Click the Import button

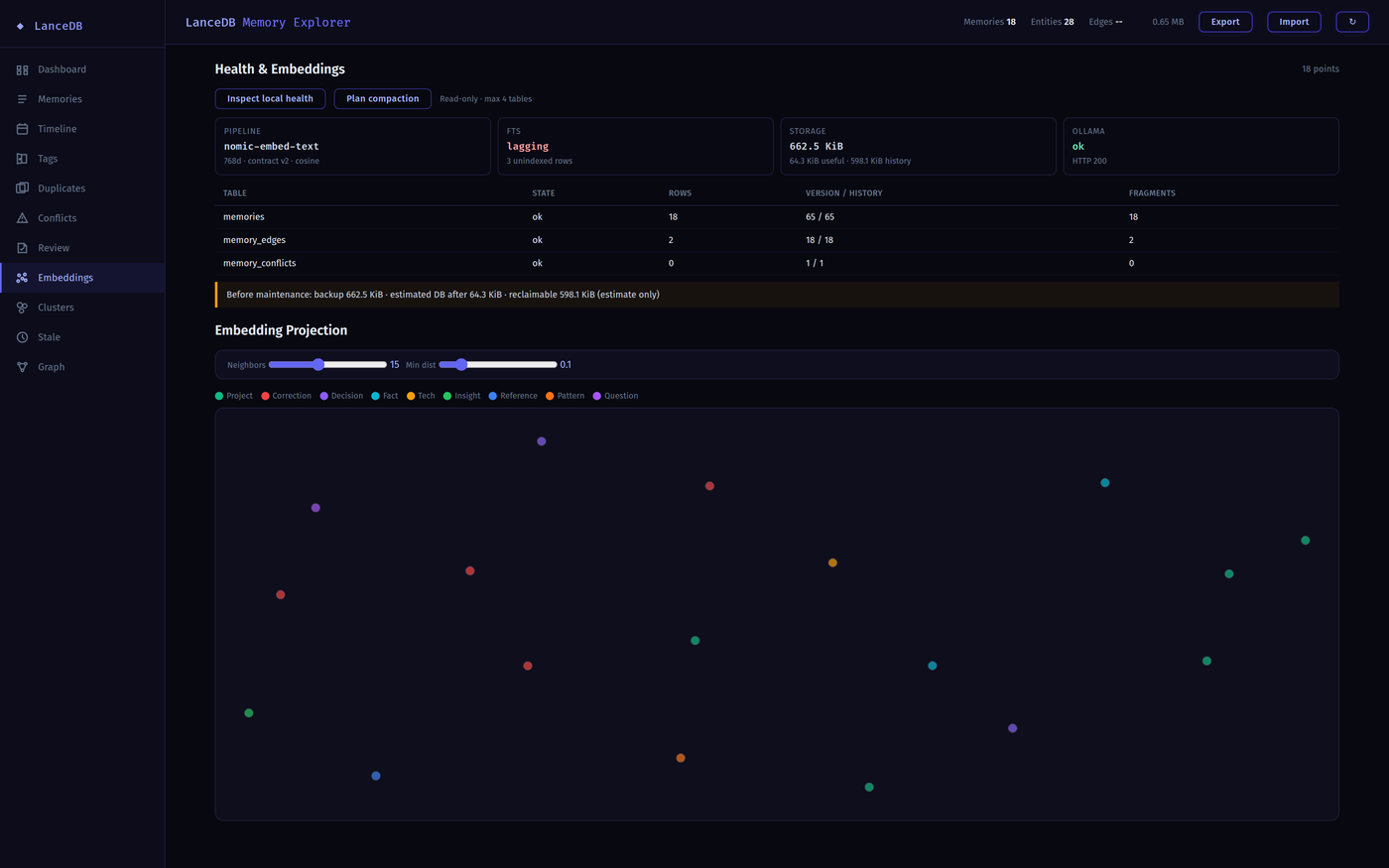click(1294, 22)
